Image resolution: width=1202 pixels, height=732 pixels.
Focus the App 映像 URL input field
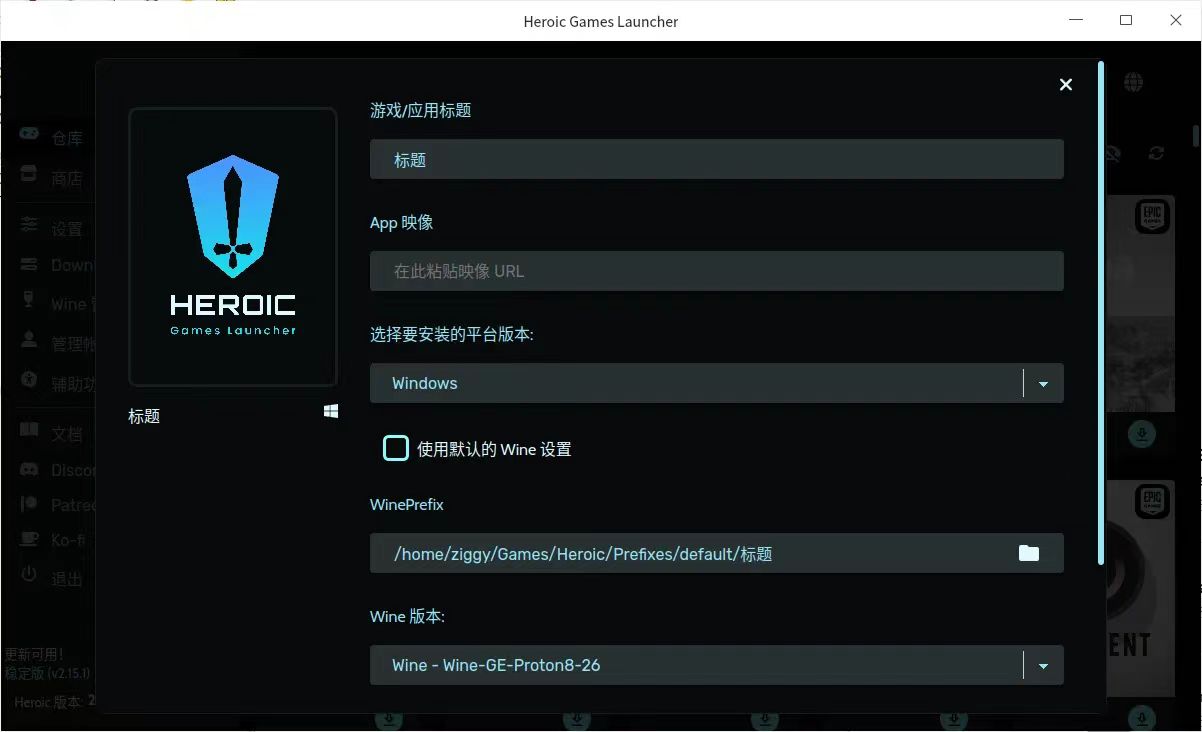716,271
